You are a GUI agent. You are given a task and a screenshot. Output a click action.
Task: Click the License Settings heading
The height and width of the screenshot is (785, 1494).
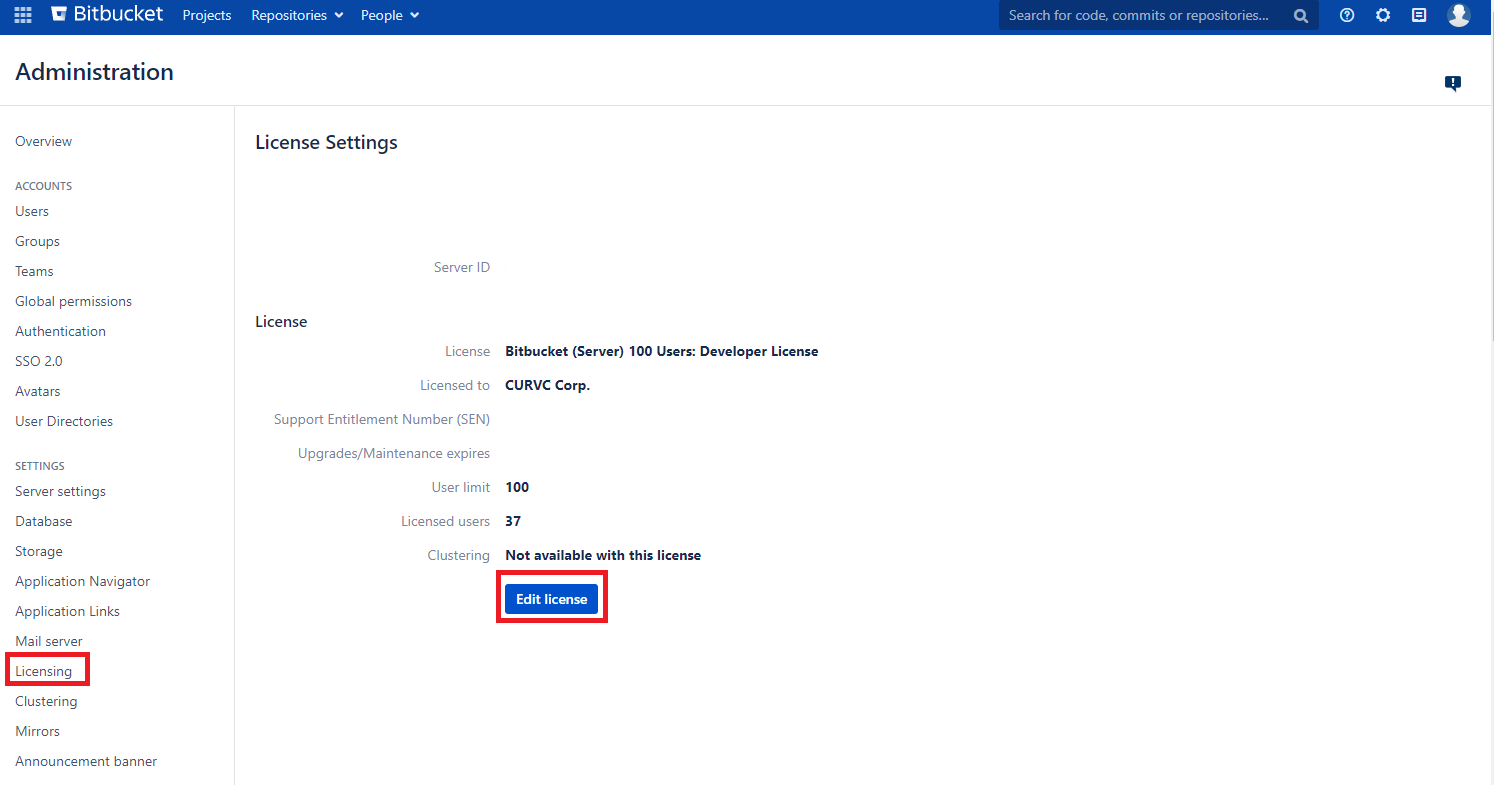pos(327,142)
